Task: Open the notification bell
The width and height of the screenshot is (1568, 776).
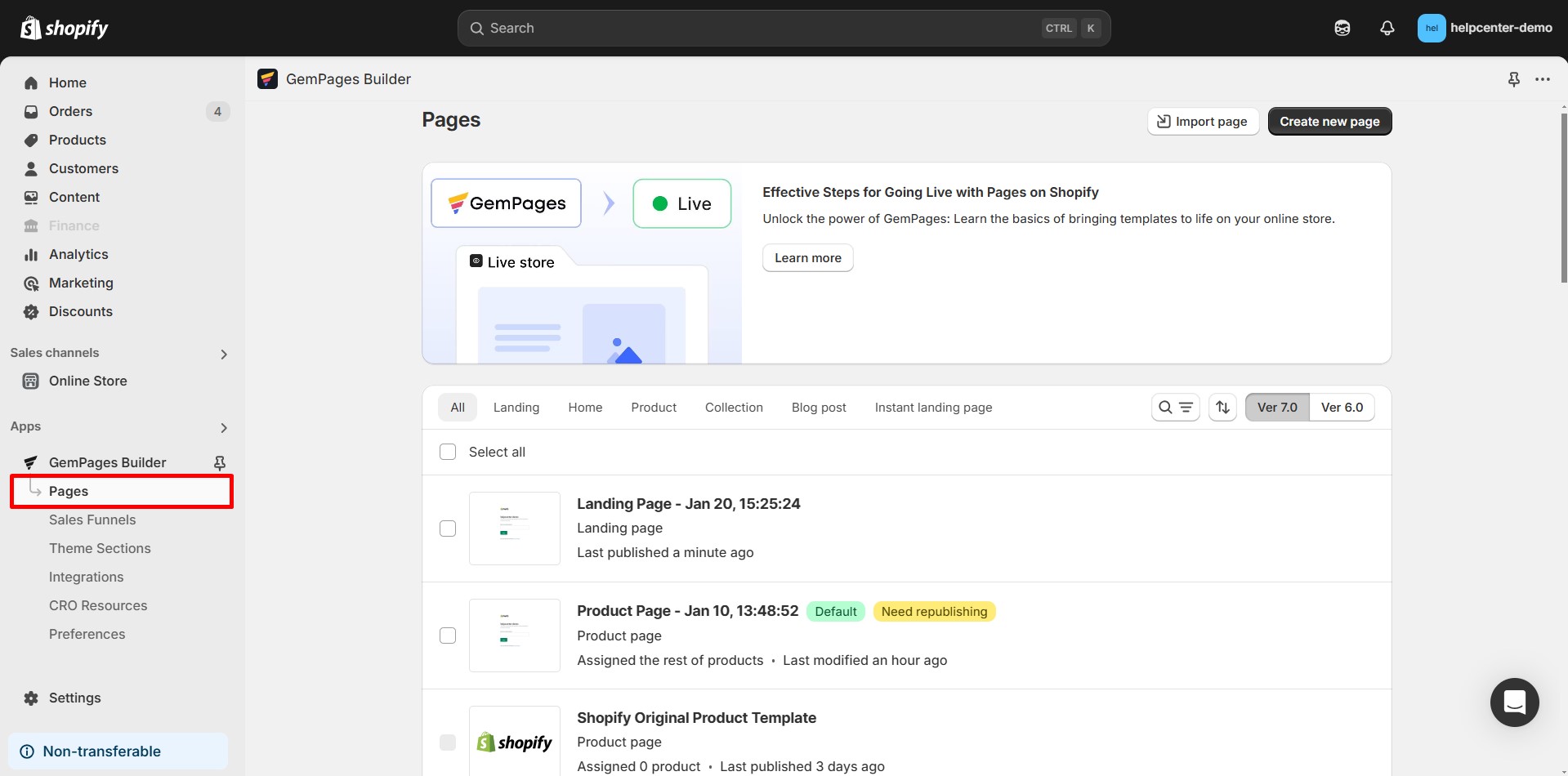Action: 1387,27
